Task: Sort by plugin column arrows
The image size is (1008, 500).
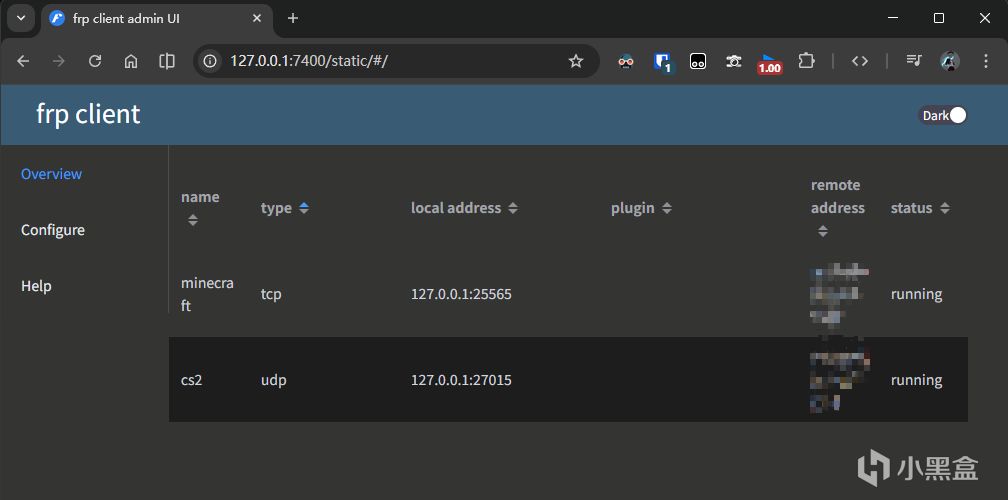Action: click(x=667, y=208)
